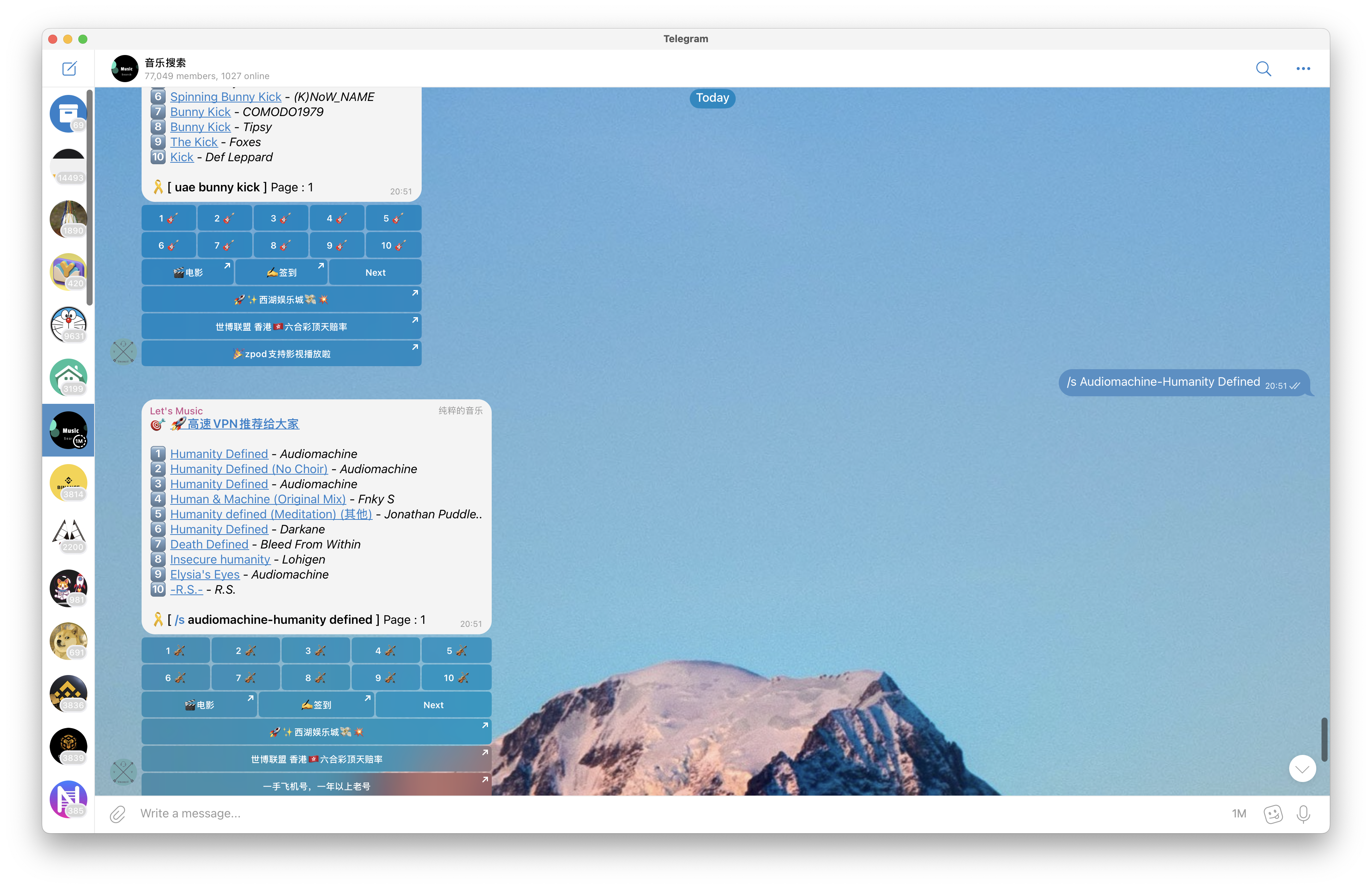The image size is (1372, 889).
Task: Open Humanity Defined by Darkane link
Action: pos(219,529)
